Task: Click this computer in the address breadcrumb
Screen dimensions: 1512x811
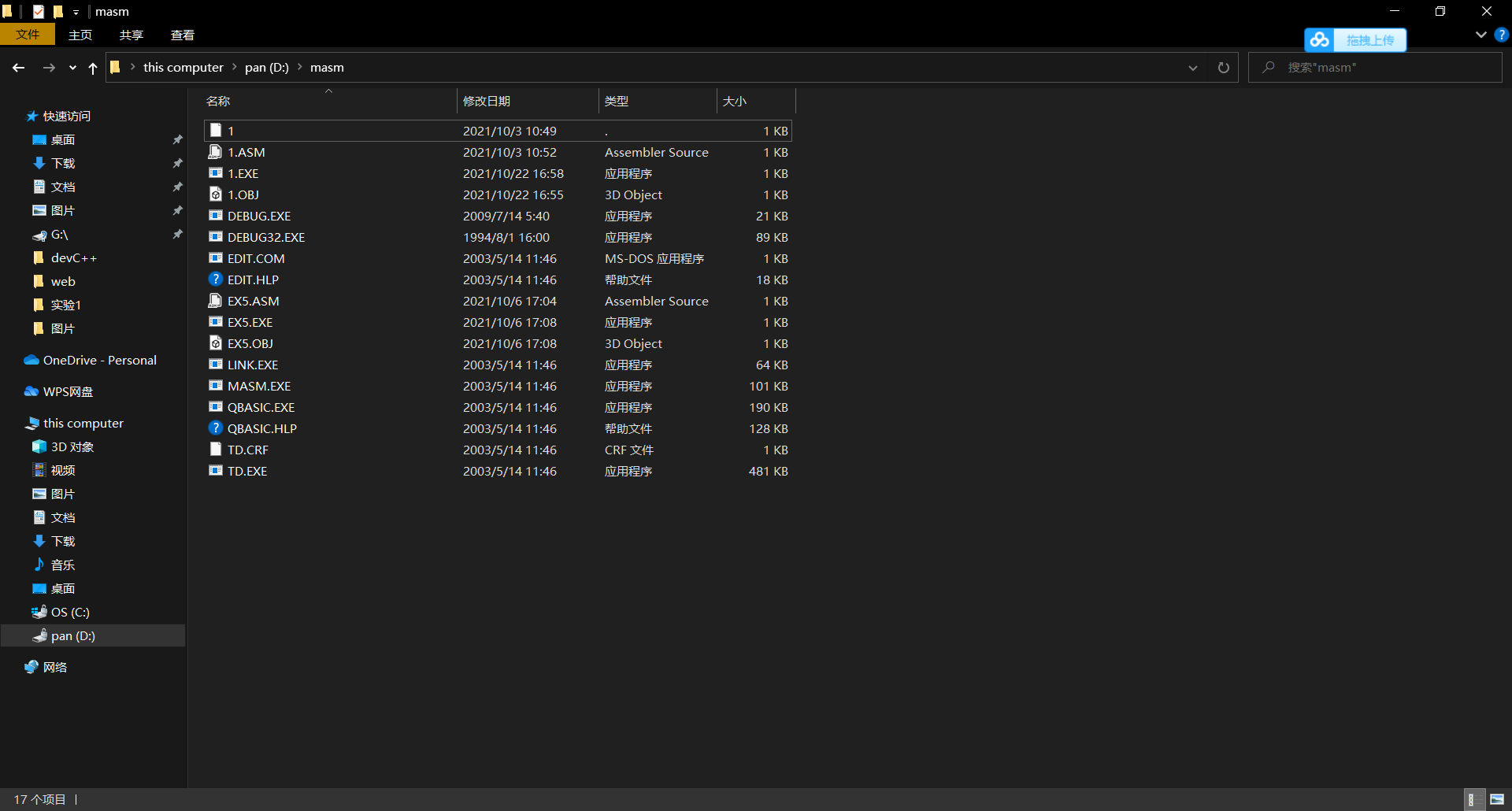Action: coord(183,67)
